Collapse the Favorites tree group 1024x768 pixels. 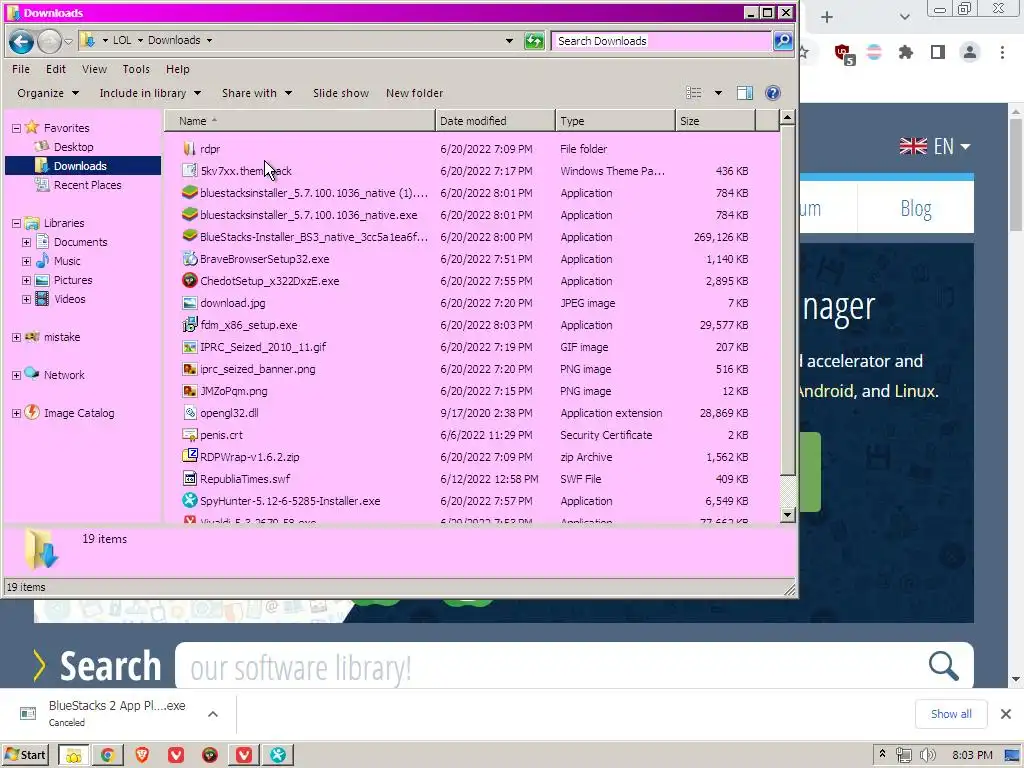(16, 129)
